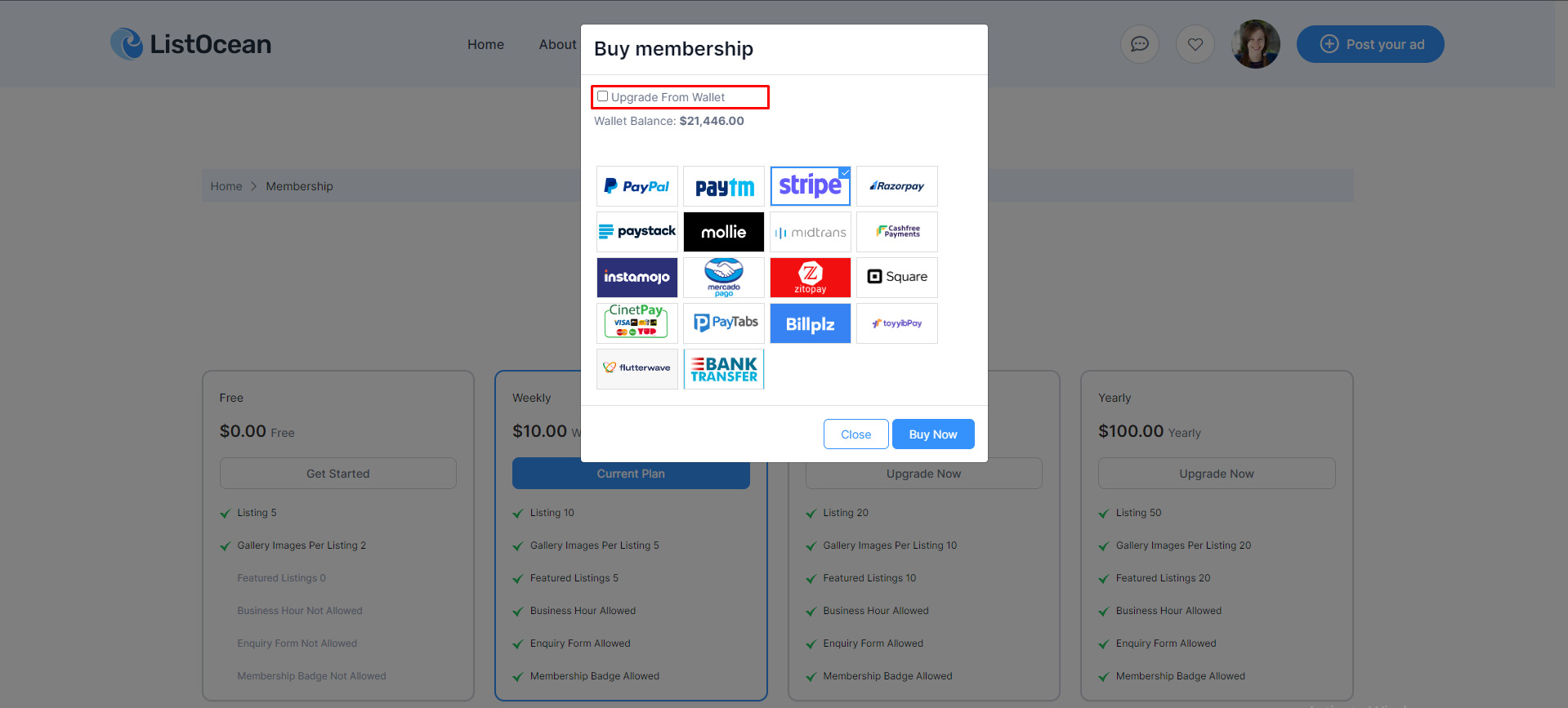
Task: Select Flutterwave payment gateway
Action: [637, 369]
